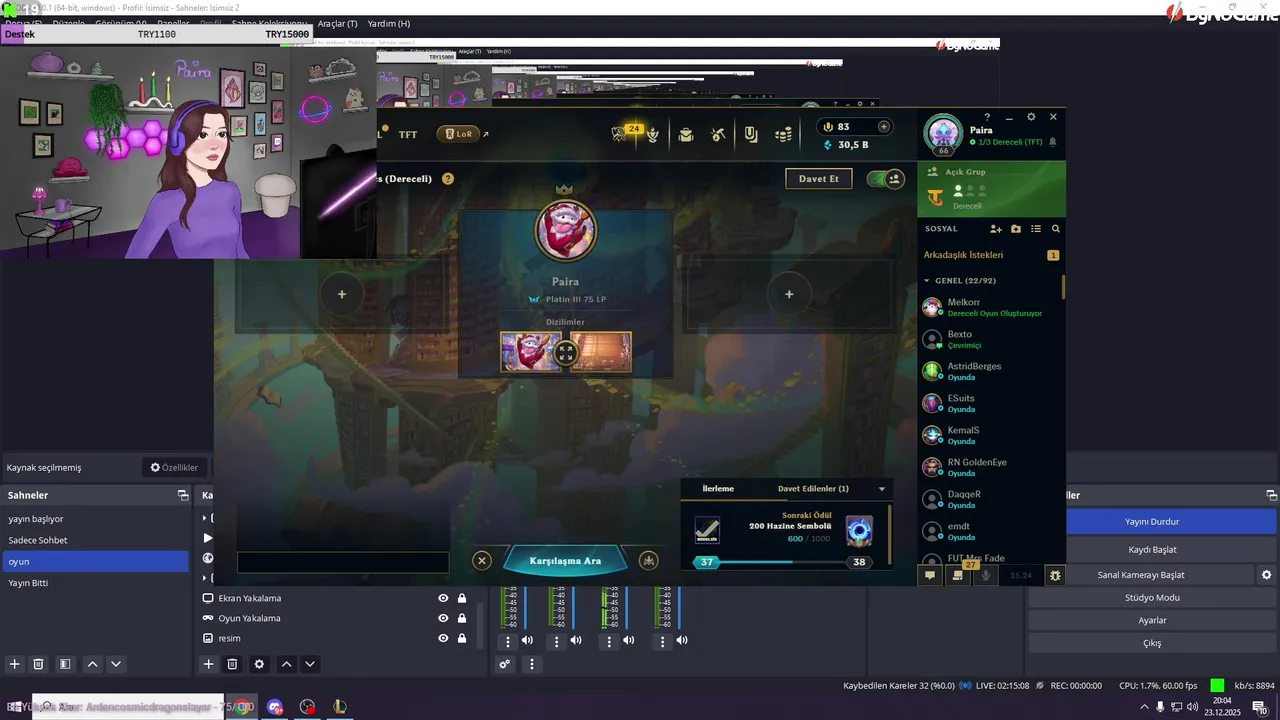Click the Davet Et button

point(819,179)
